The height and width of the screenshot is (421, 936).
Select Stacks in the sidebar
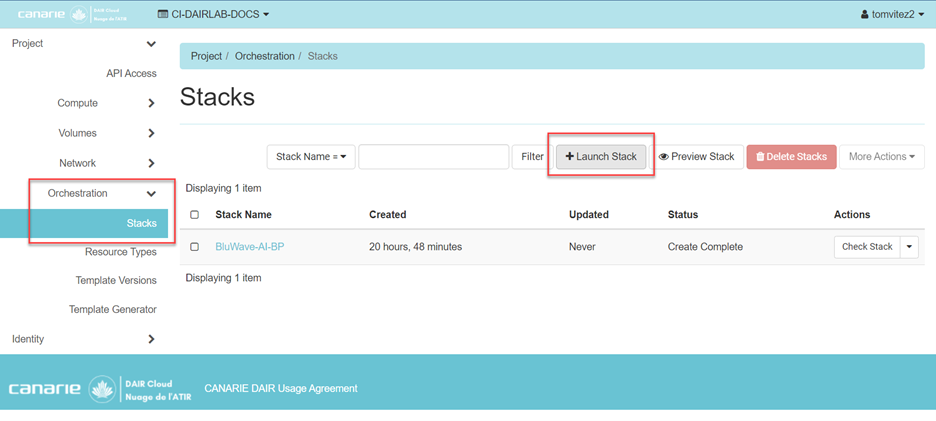141,223
